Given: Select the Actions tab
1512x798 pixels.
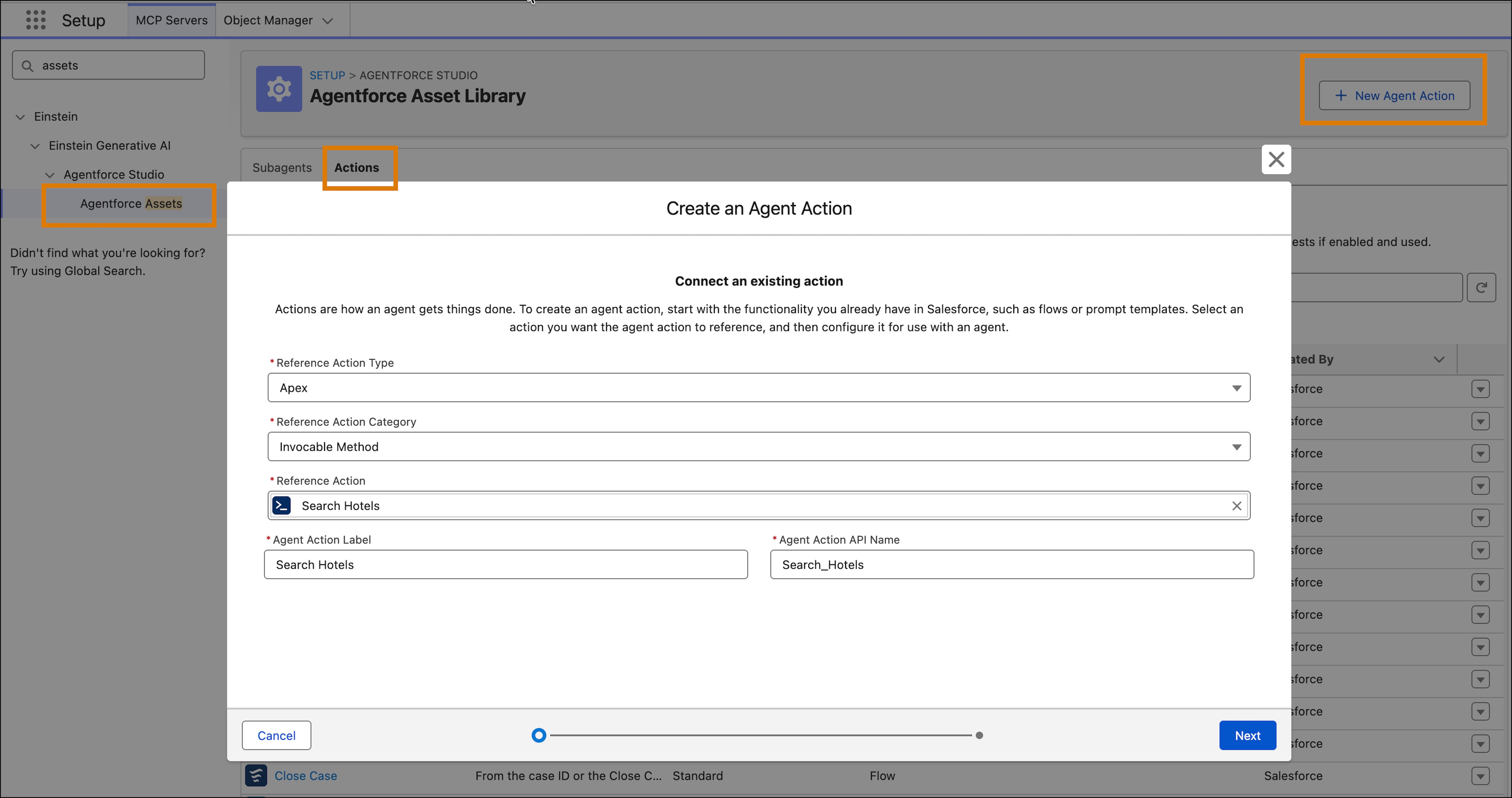Looking at the screenshot, I should pos(356,167).
